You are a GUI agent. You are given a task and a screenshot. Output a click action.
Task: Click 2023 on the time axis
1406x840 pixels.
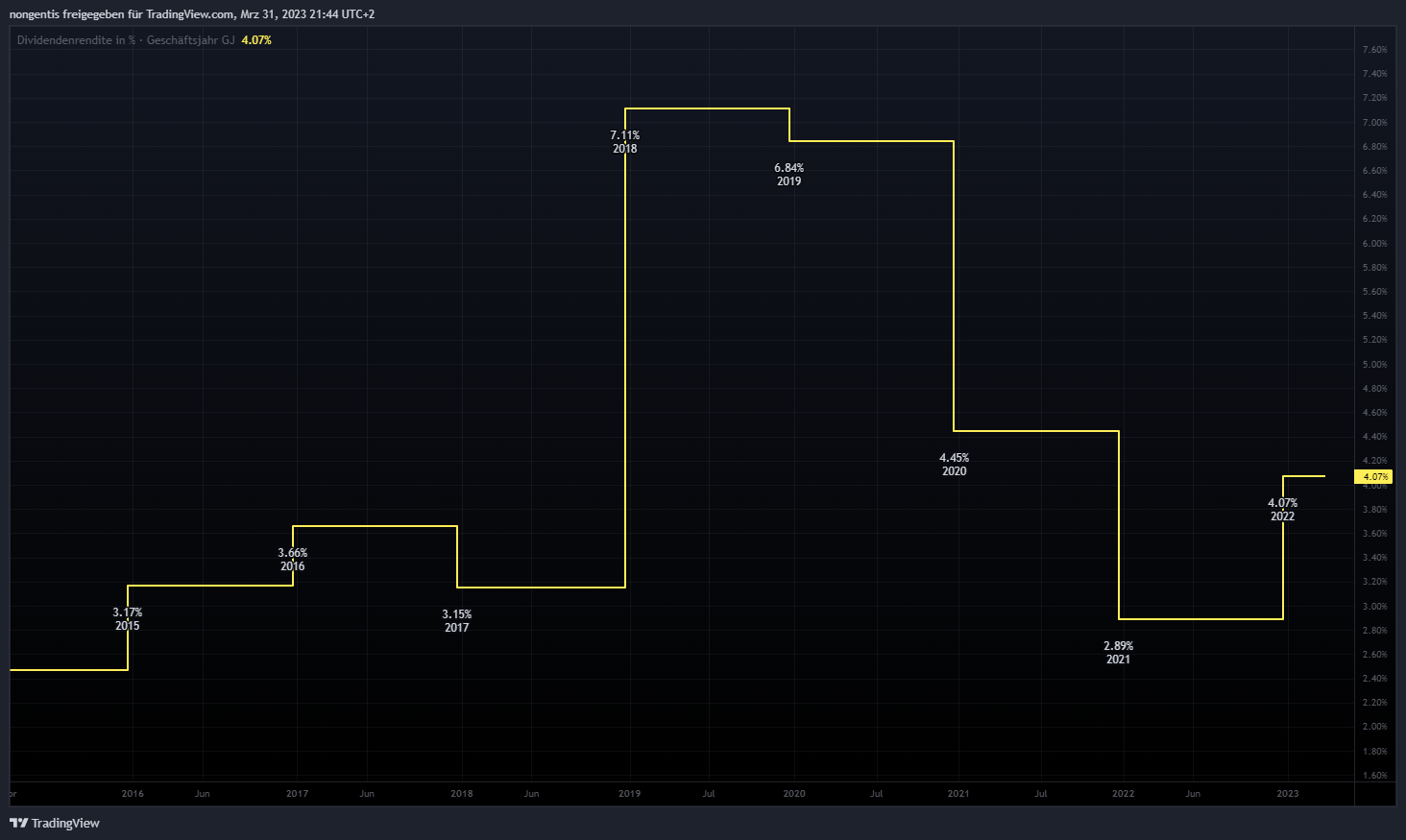point(1288,794)
